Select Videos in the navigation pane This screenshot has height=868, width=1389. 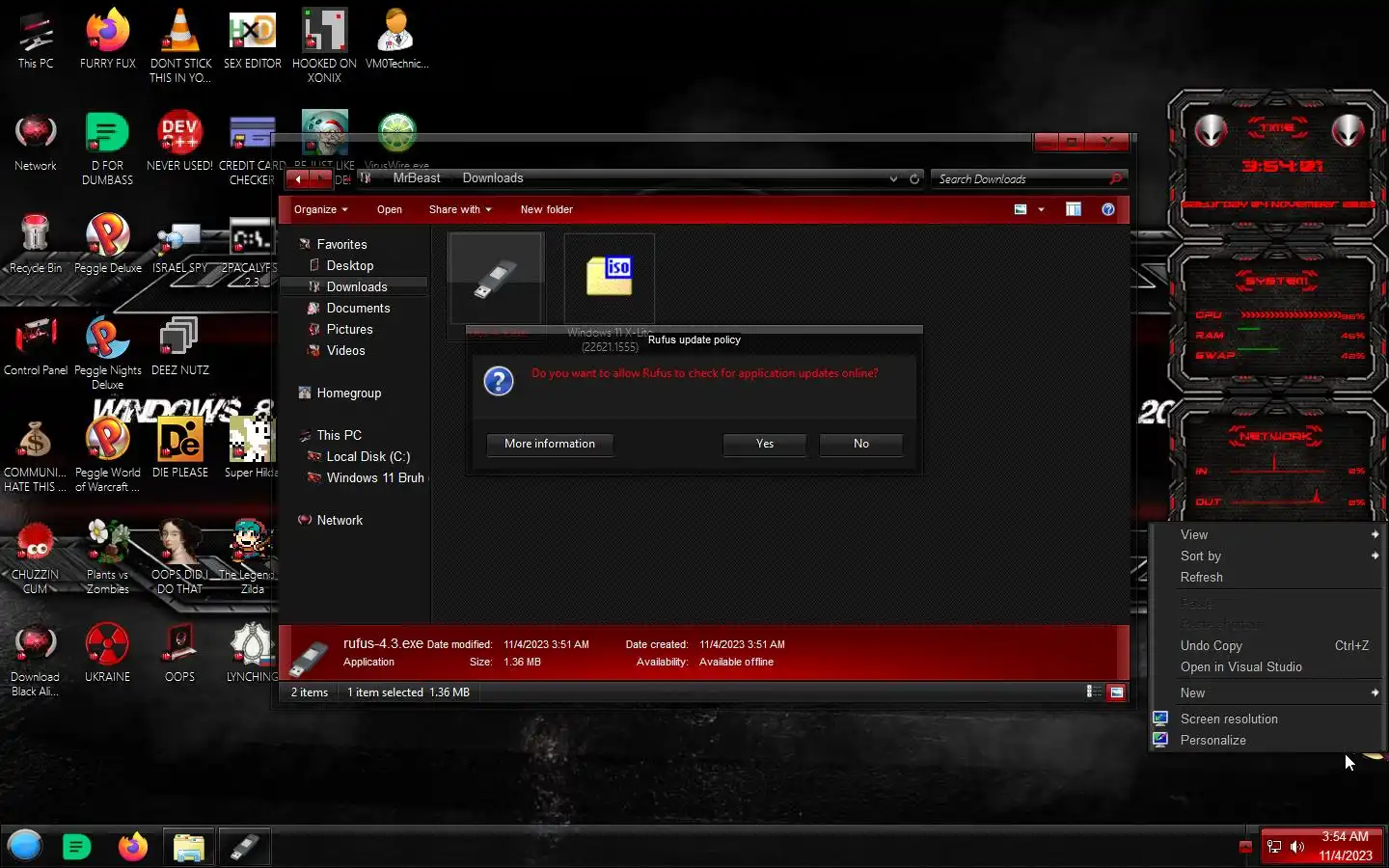click(346, 351)
